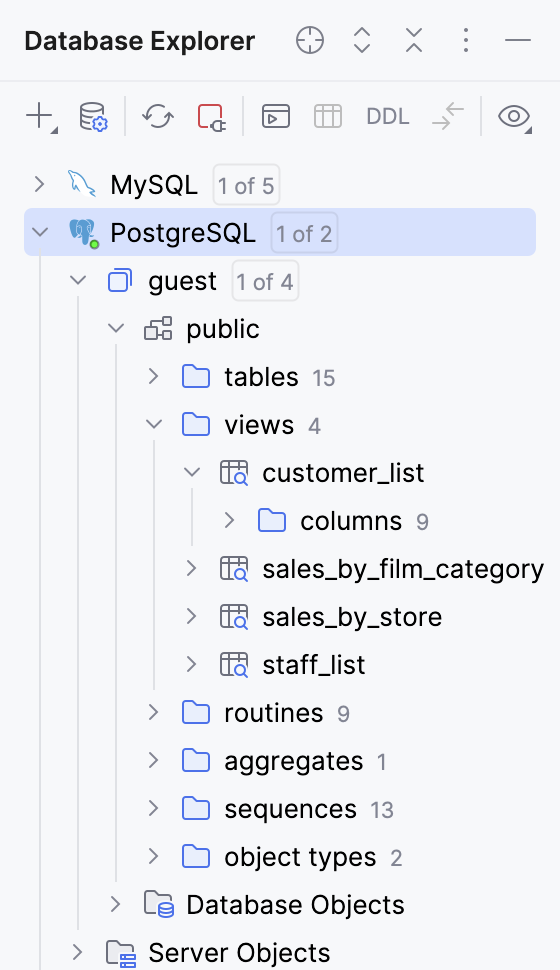Select sales_by_film_category view name
Screen dimensions: 560x970
[403, 570]
